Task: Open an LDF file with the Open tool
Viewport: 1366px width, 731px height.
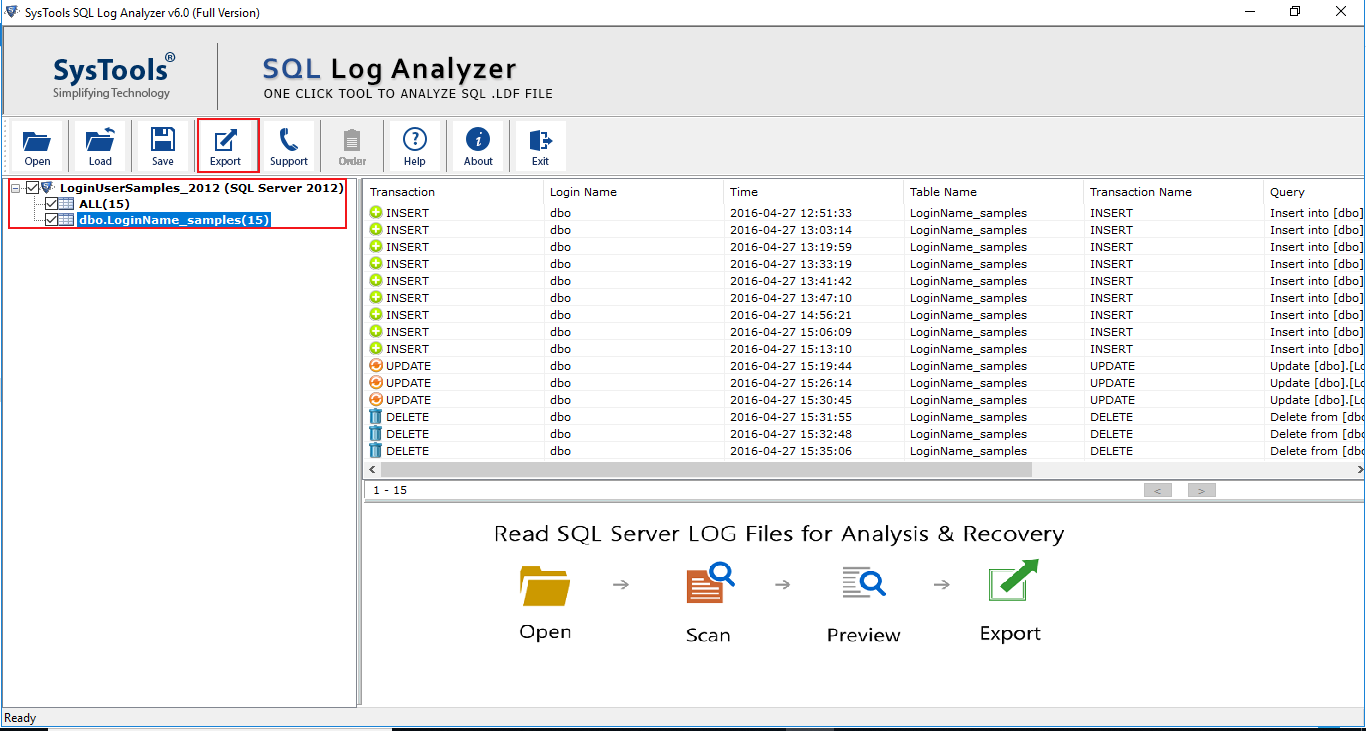Action: click(38, 146)
